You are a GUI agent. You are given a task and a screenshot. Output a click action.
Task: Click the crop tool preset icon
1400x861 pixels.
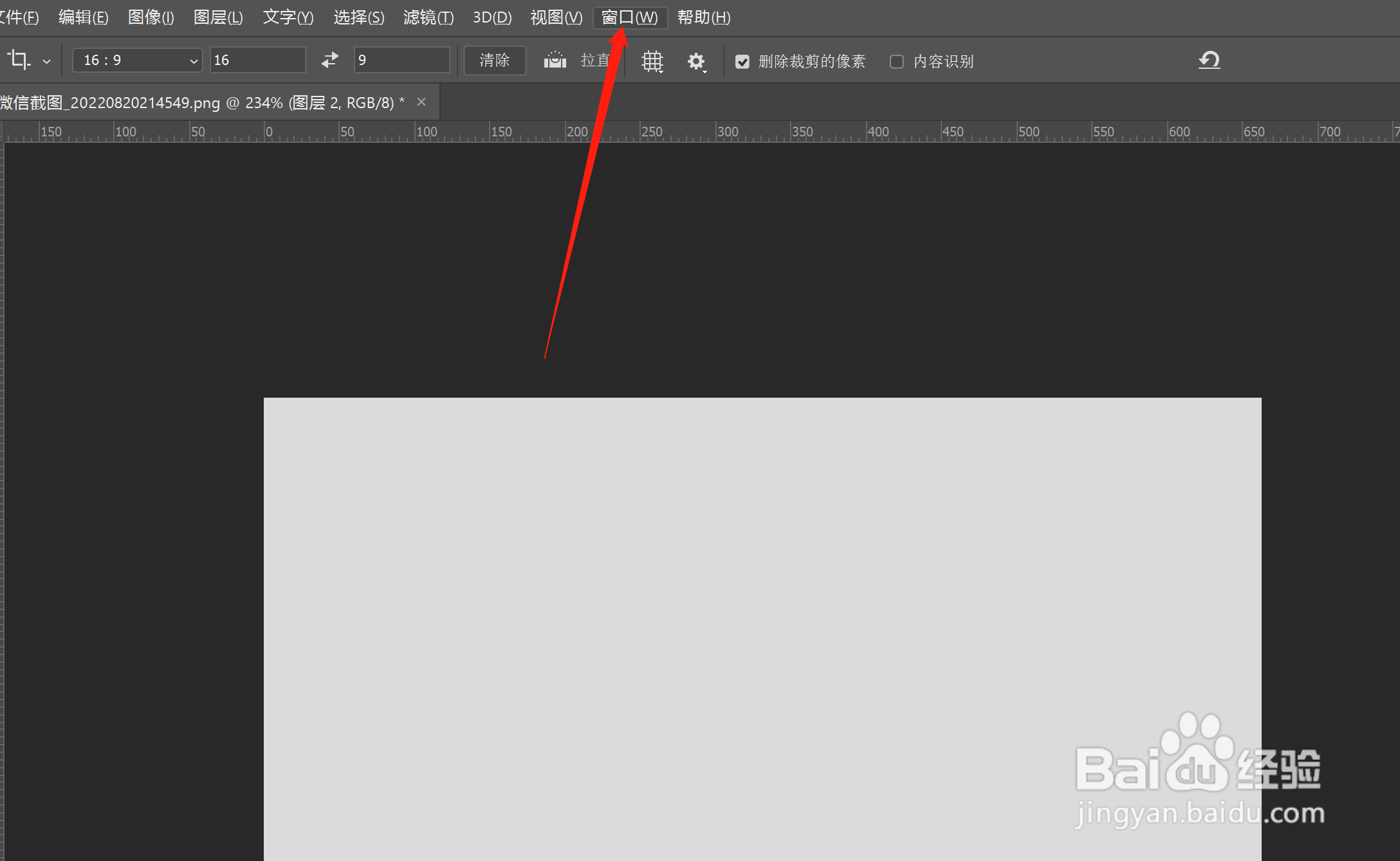(19, 60)
